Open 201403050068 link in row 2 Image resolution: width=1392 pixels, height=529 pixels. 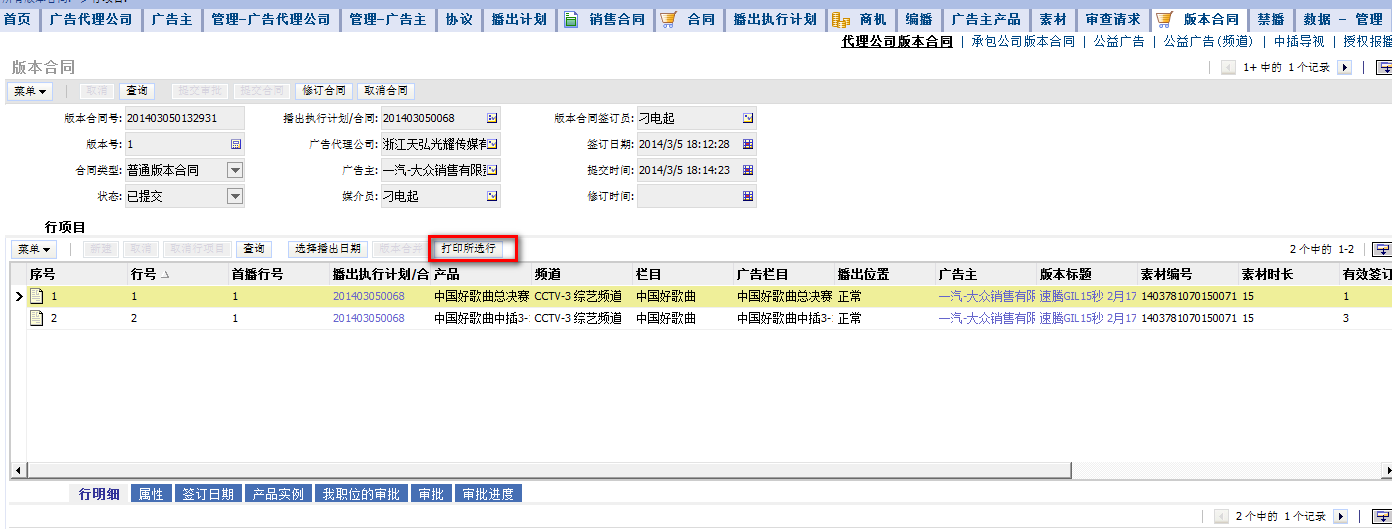click(368, 318)
